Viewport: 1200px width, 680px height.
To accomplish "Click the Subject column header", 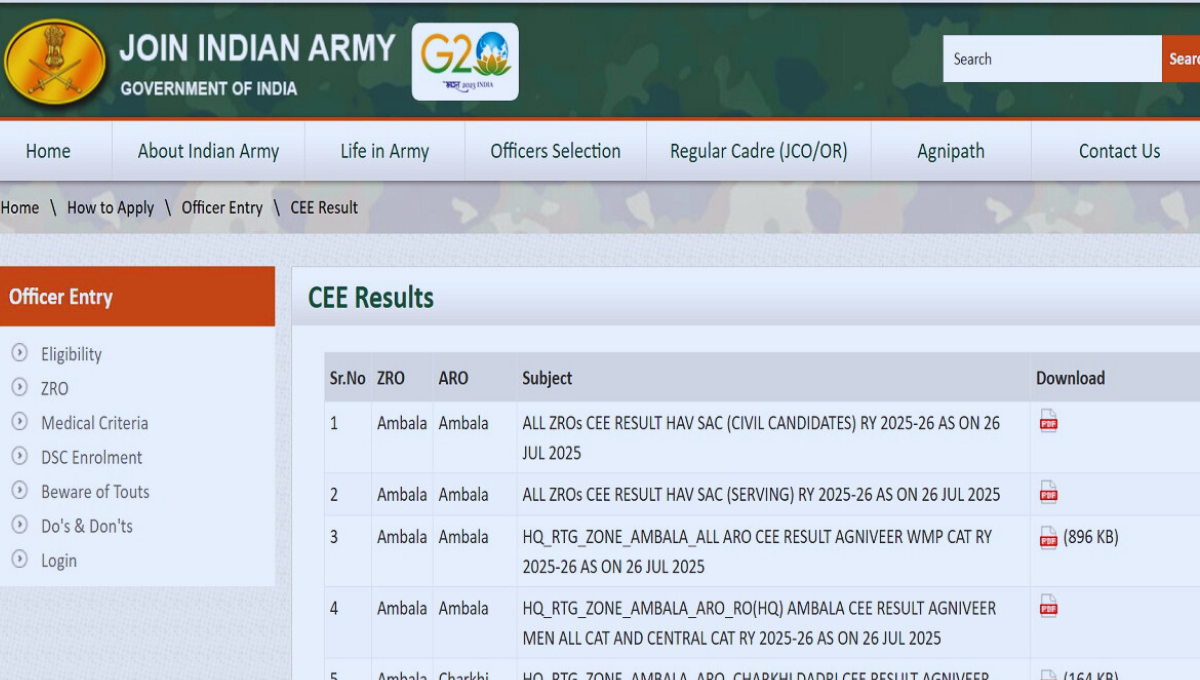I will click(x=547, y=378).
